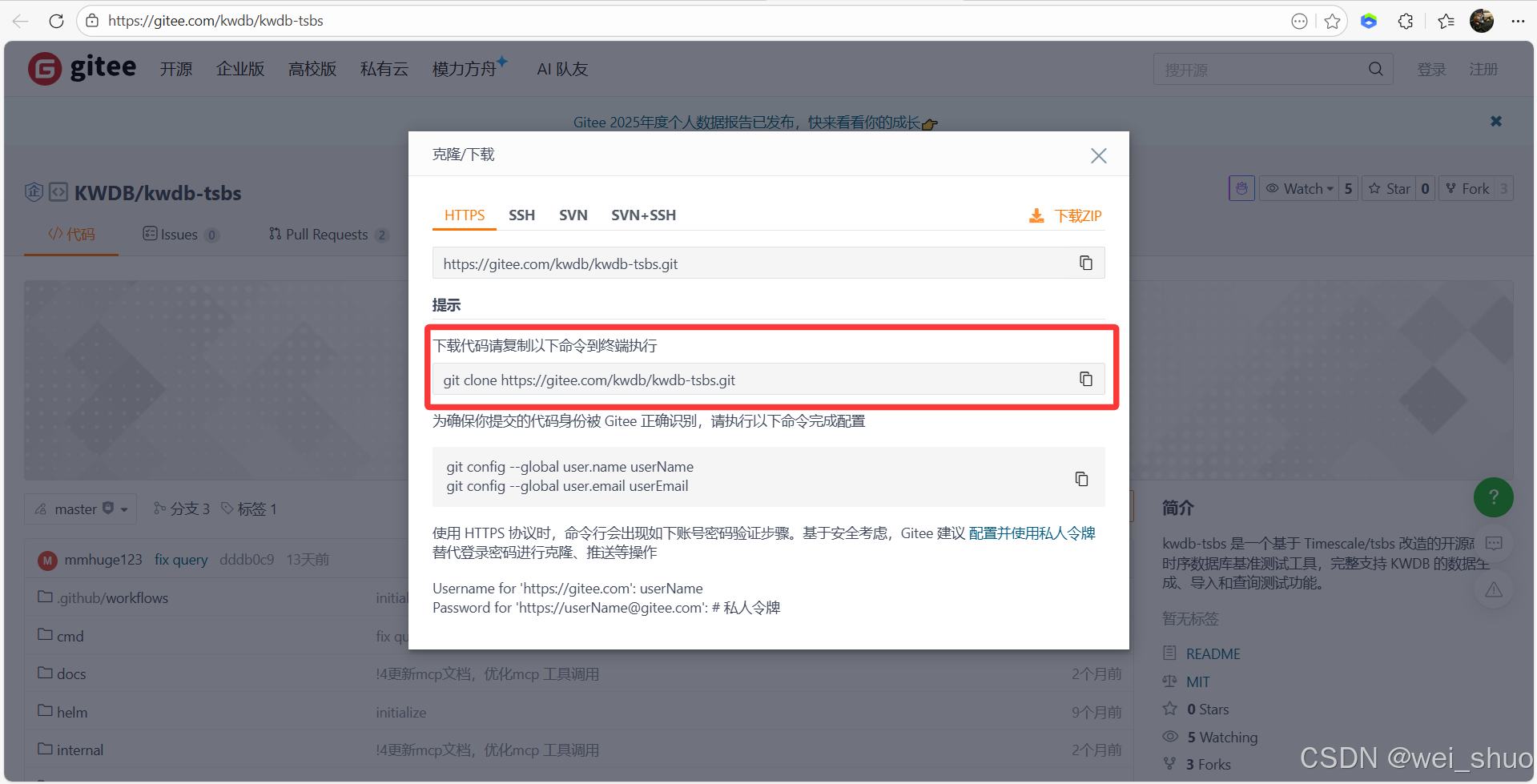
Task: Switch to the SVN tab
Action: click(573, 215)
